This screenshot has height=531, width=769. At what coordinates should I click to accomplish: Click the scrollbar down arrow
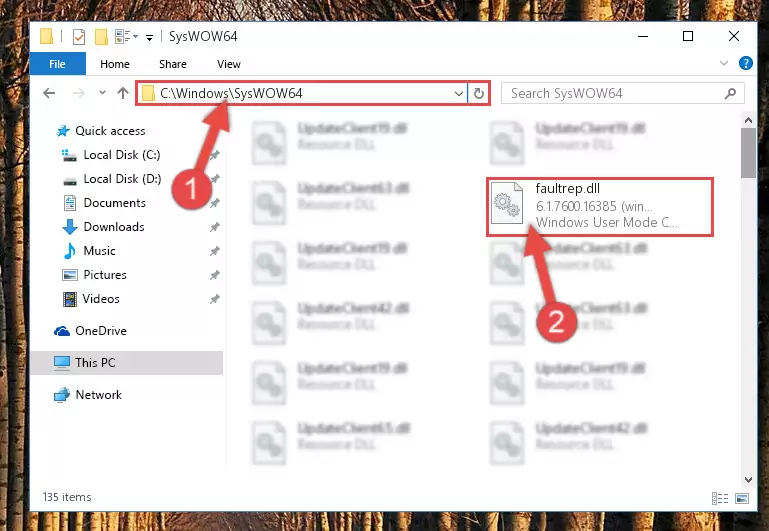[748, 480]
